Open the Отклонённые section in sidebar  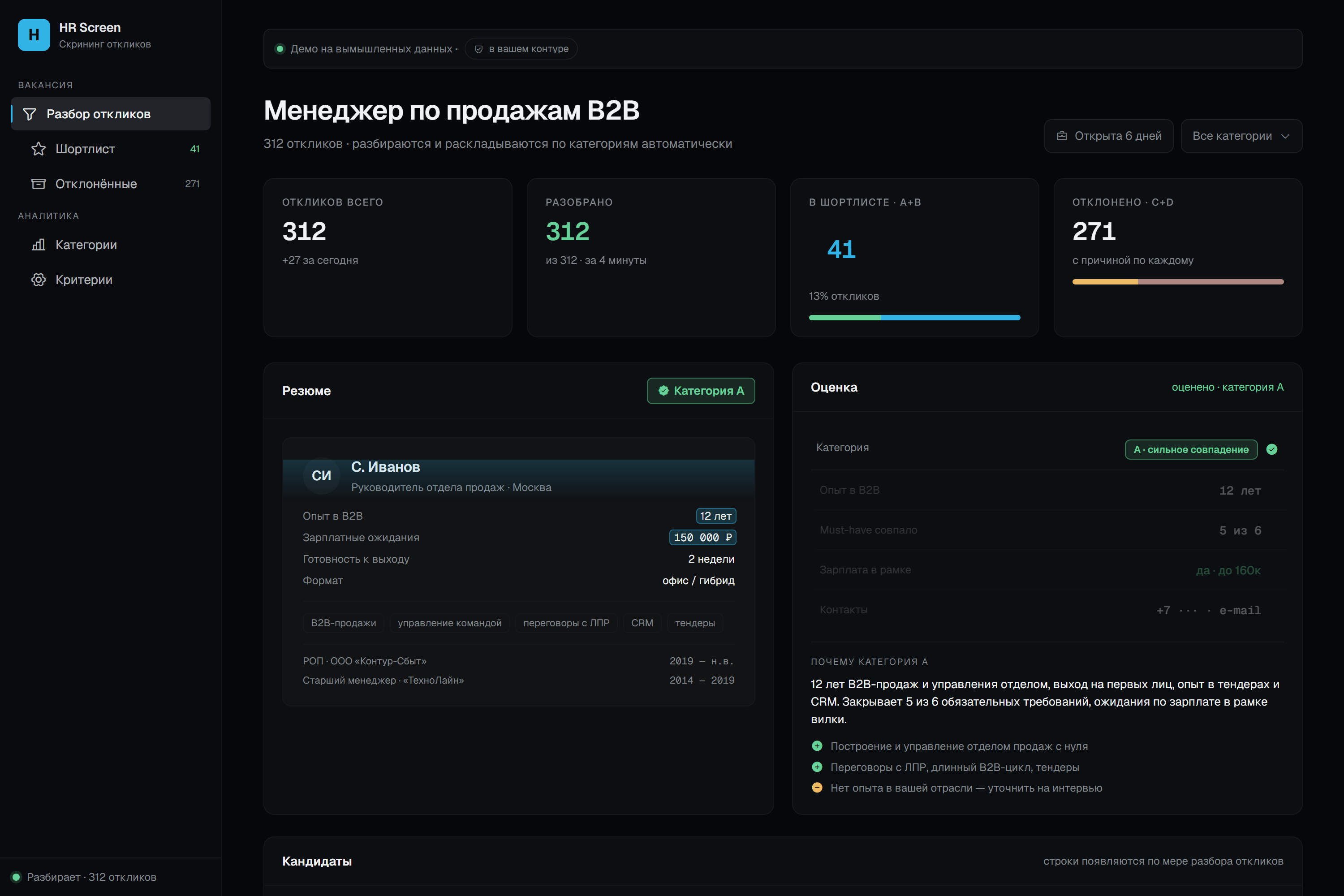111,184
